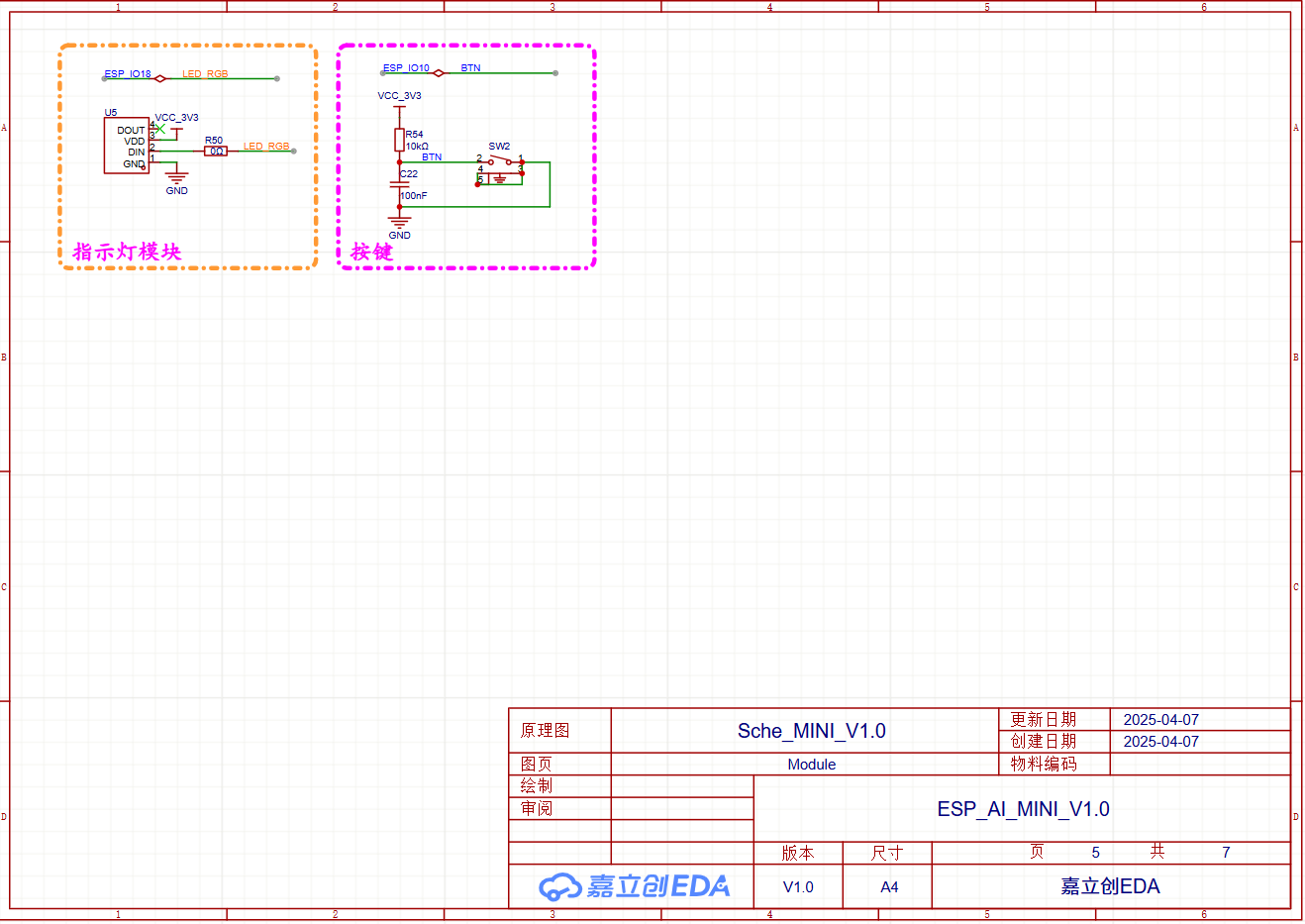Click the LED_RGB label right of R50

pyautogui.click(x=266, y=146)
